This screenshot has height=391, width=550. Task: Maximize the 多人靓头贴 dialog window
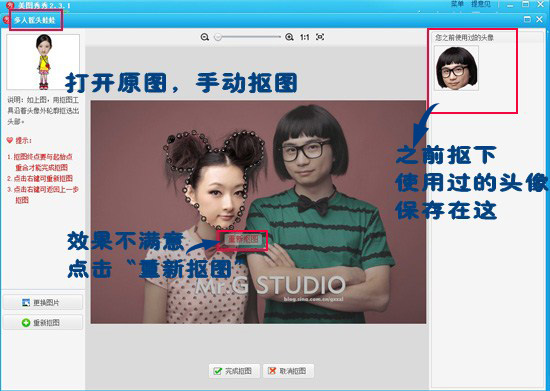(527, 19)
